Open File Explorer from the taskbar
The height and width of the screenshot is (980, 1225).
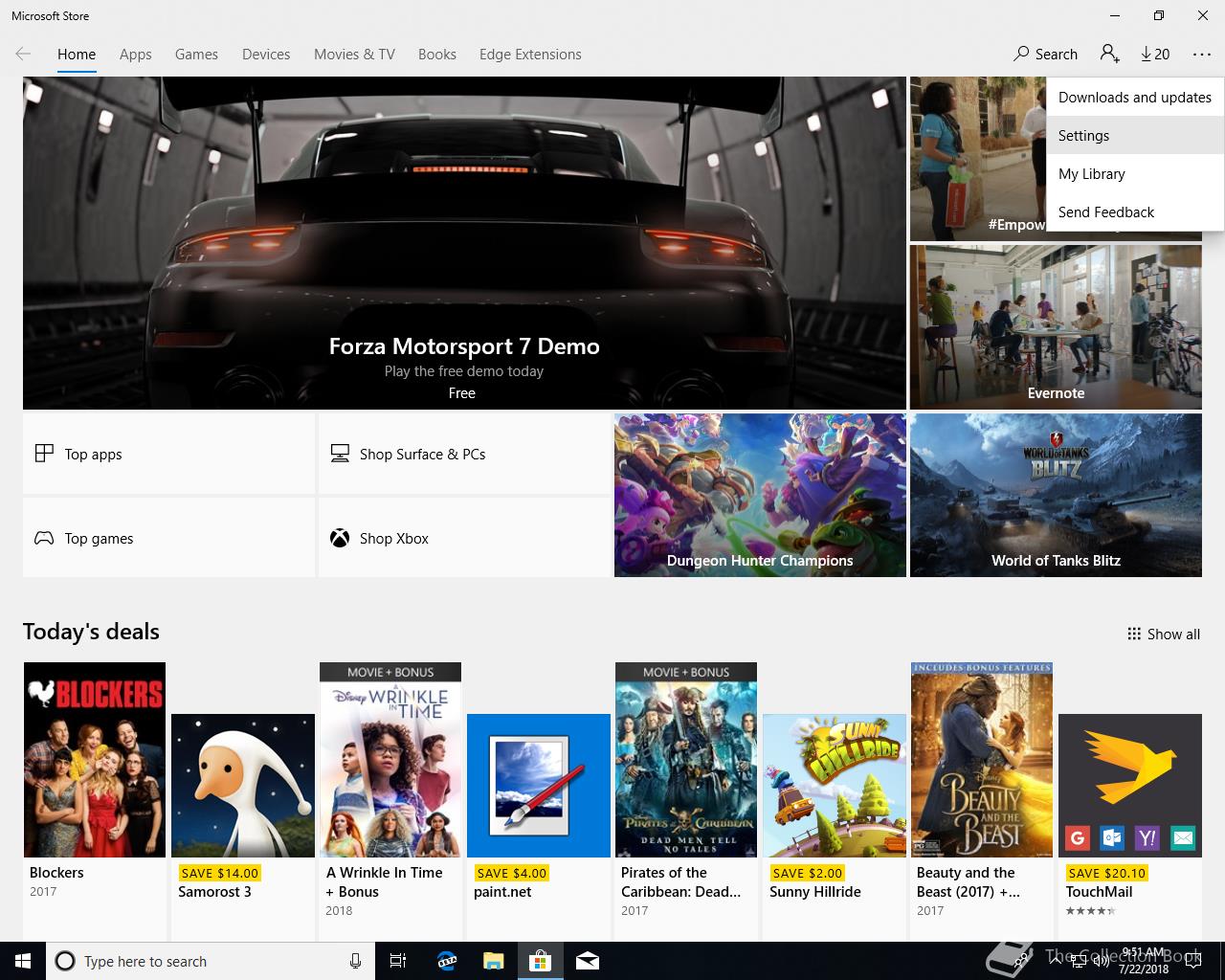[493, 961]
